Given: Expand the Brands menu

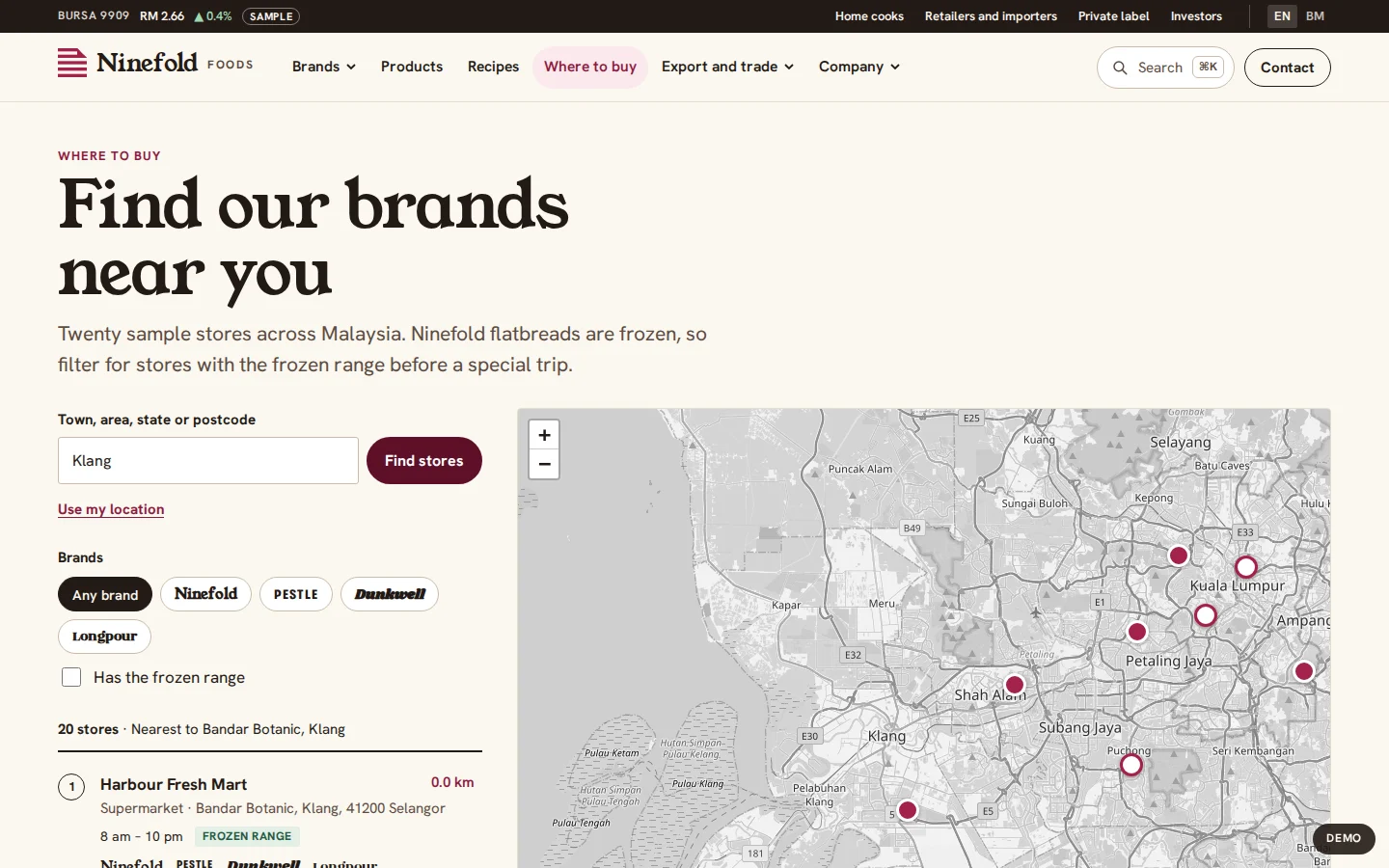Looking at the screenshot, I should pyautogui.click(x=324, y=67).
